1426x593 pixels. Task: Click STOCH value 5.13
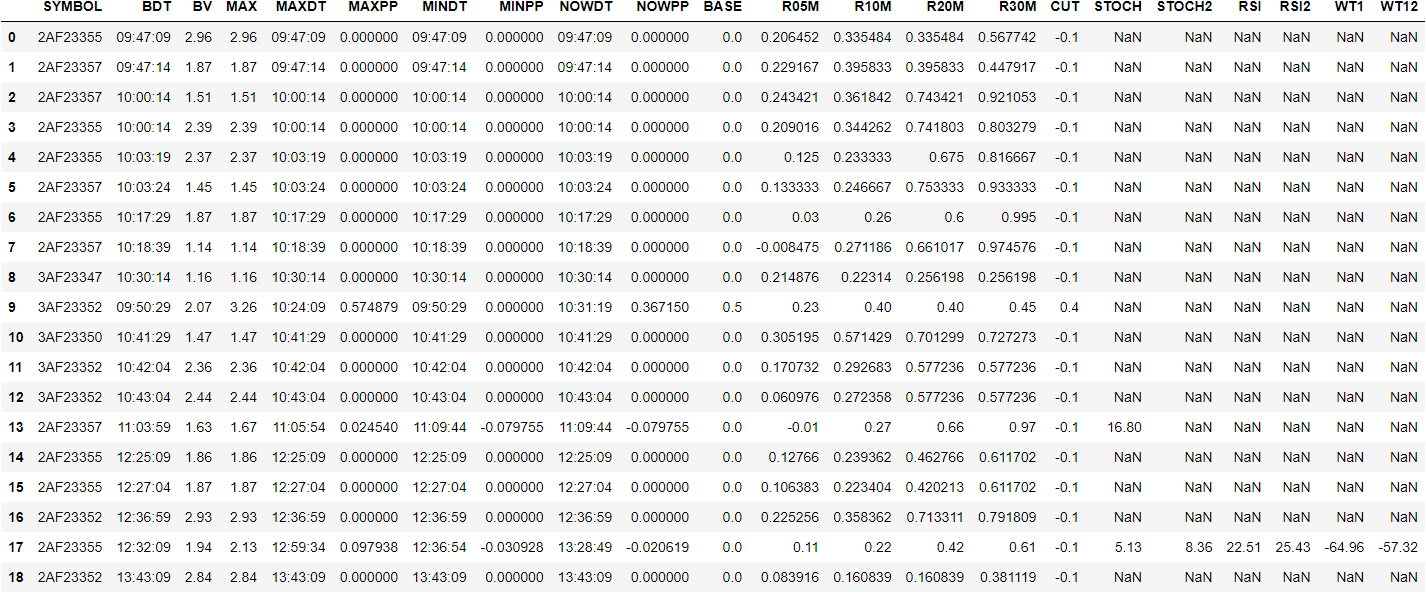(x=1128, y=548)
